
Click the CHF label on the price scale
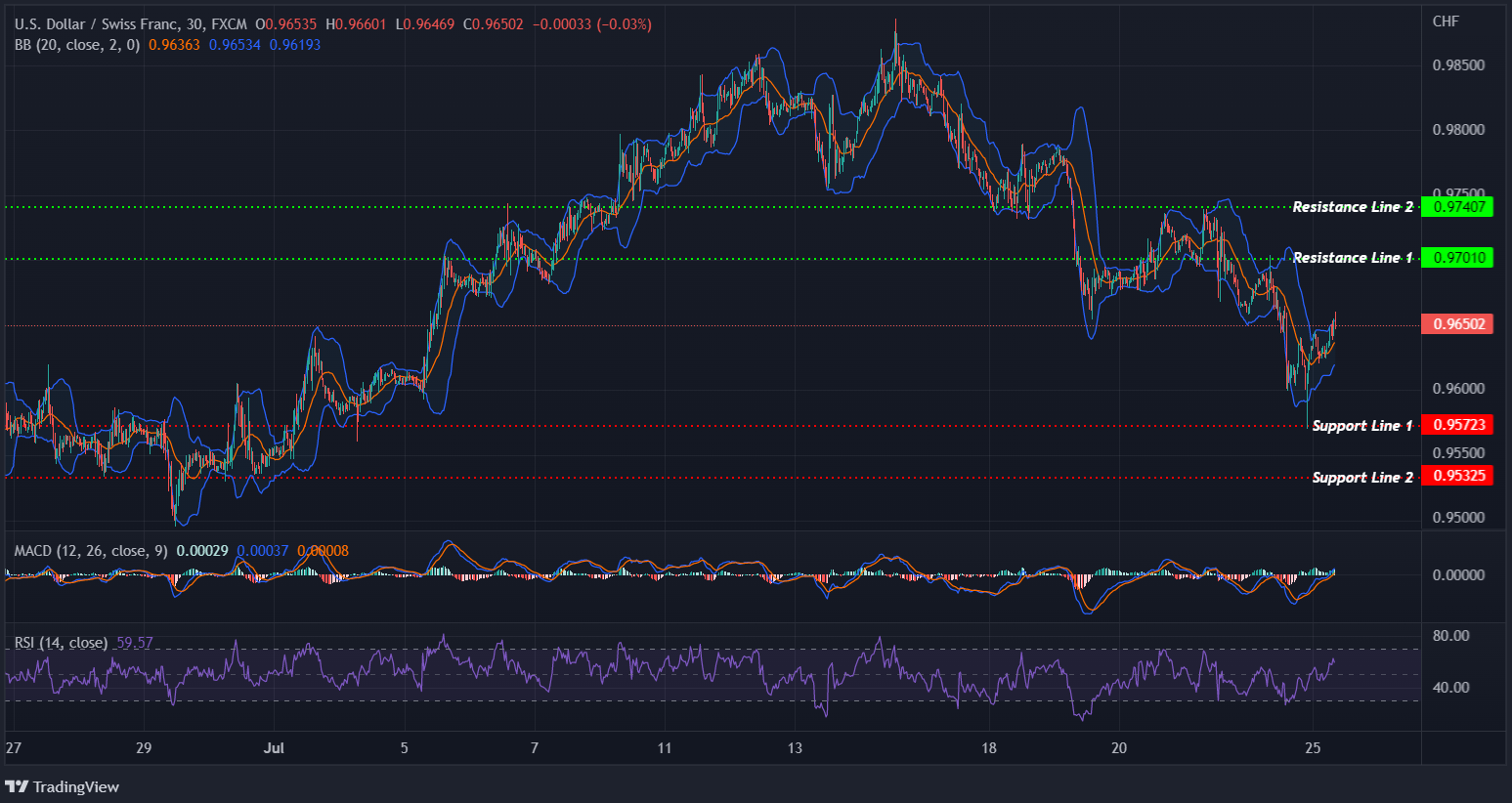click(x=1447, y=21)
